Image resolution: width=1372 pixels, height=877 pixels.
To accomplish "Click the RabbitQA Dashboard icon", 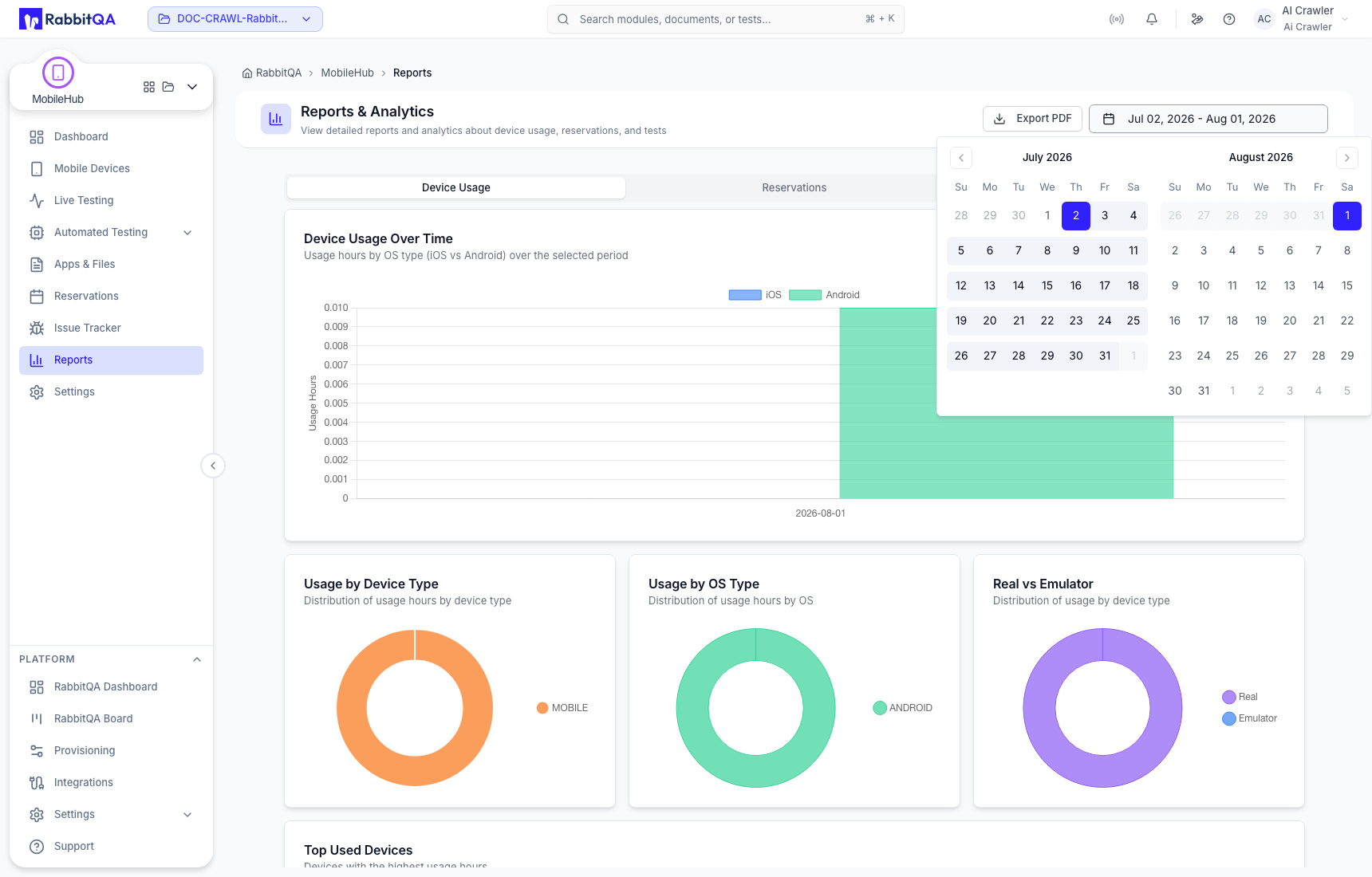I will point(37,687).
